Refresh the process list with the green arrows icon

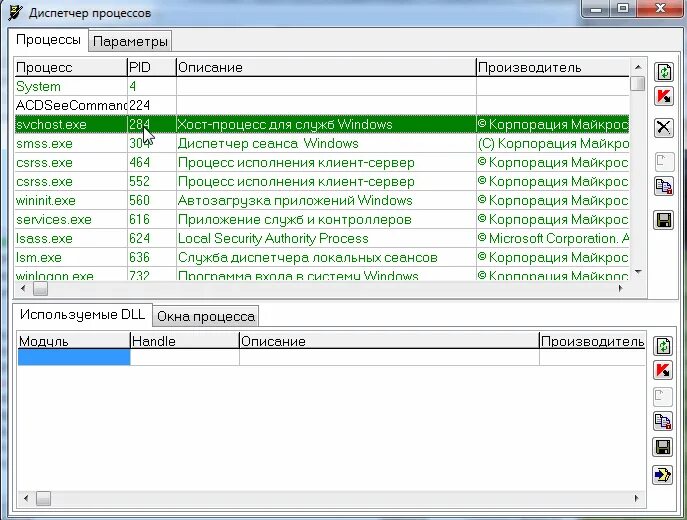(664, 72)
